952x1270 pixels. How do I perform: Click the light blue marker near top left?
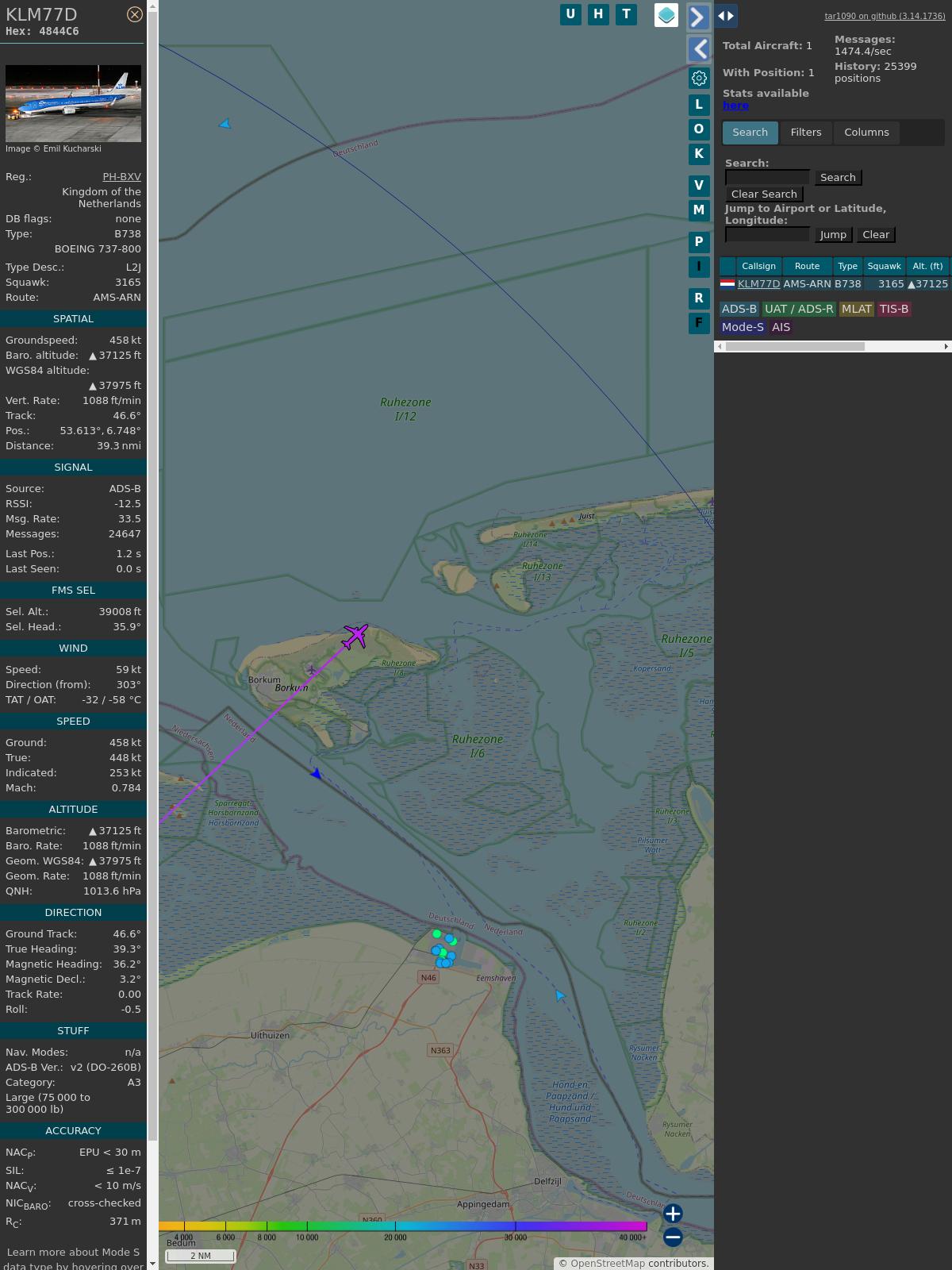[225, 124]
